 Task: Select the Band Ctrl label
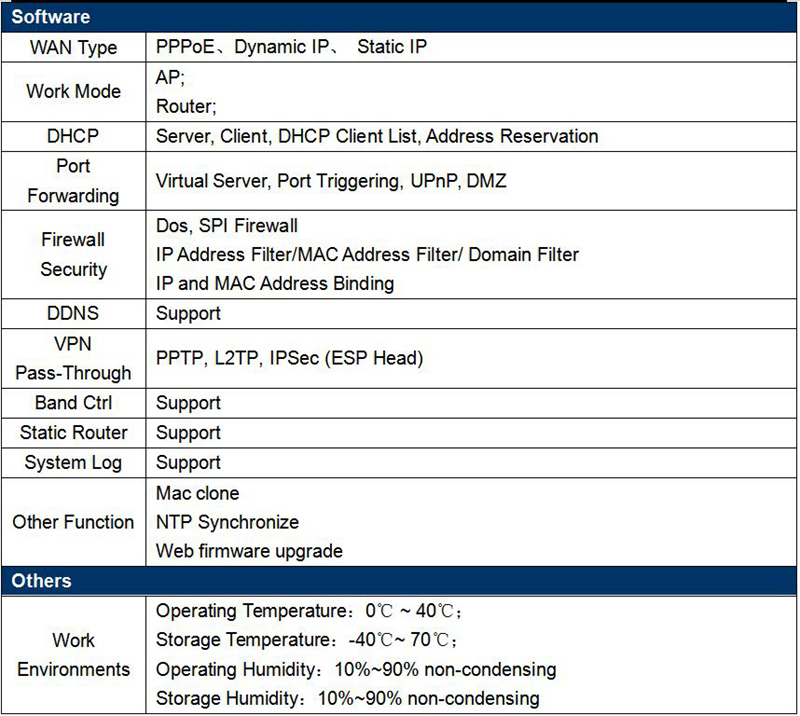coord(73,403)
